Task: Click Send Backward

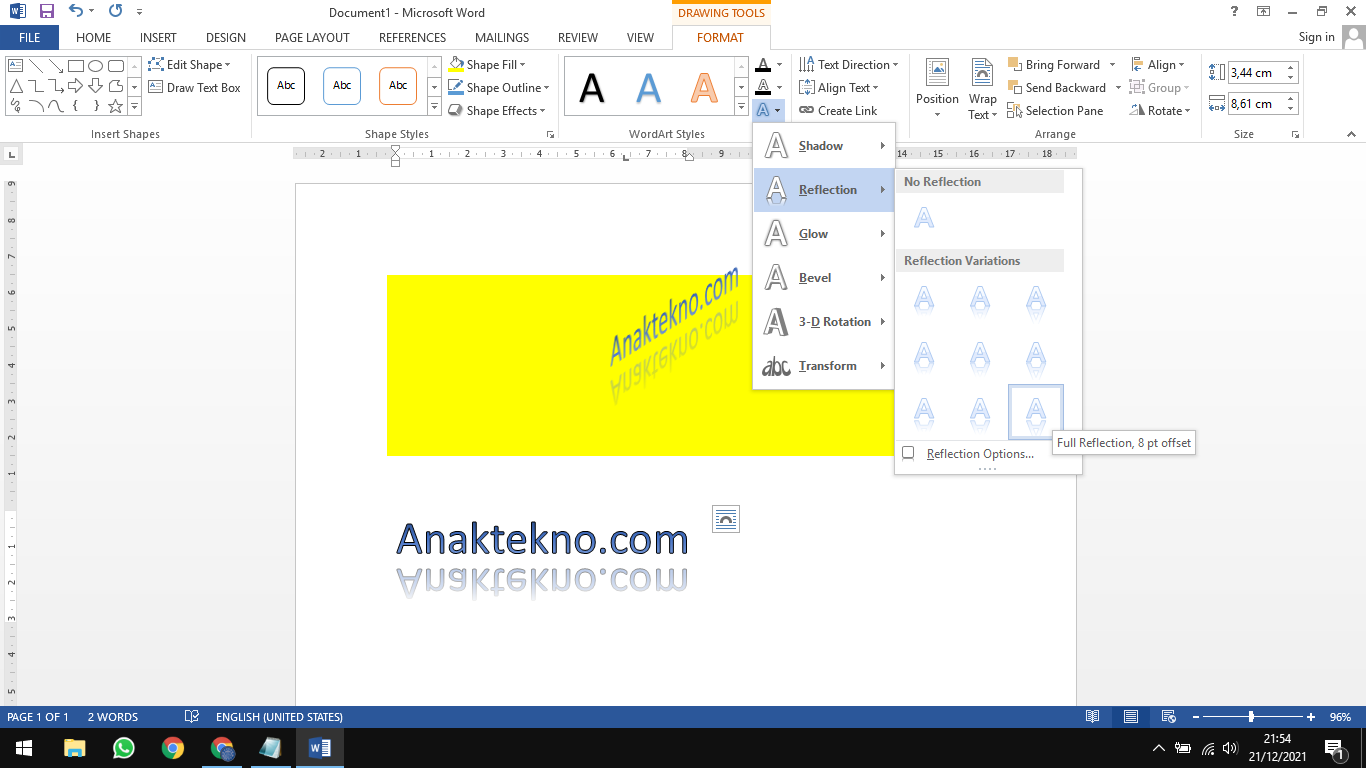Action: point(1056,88)
